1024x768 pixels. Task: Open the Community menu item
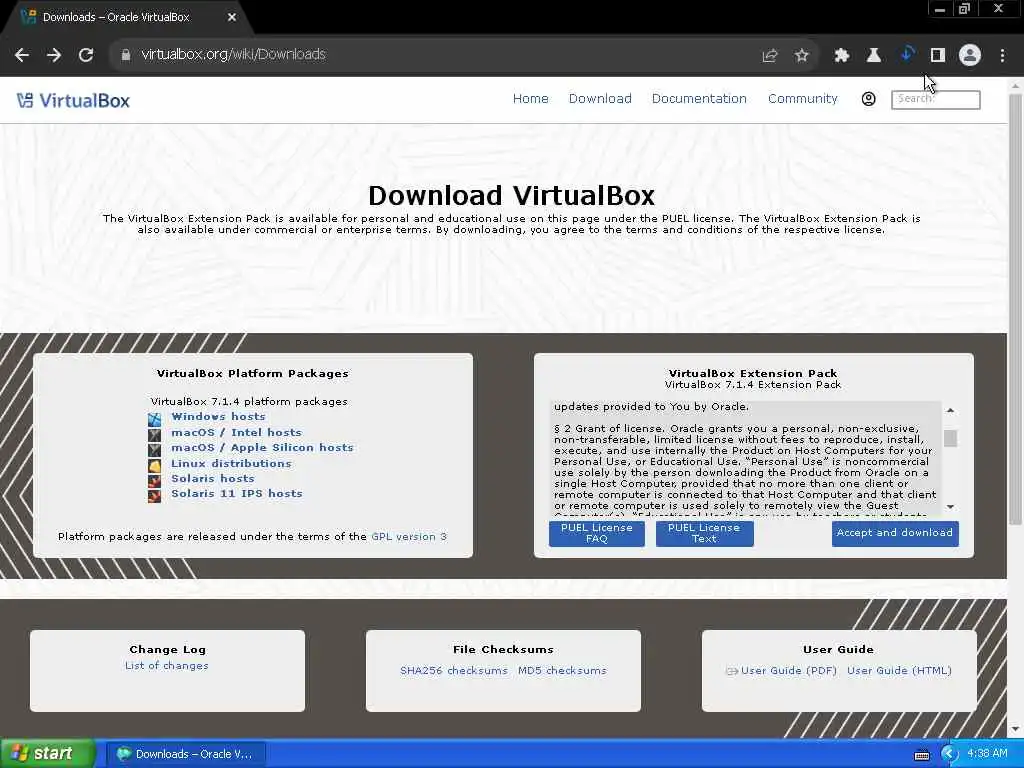pos(803,99)
